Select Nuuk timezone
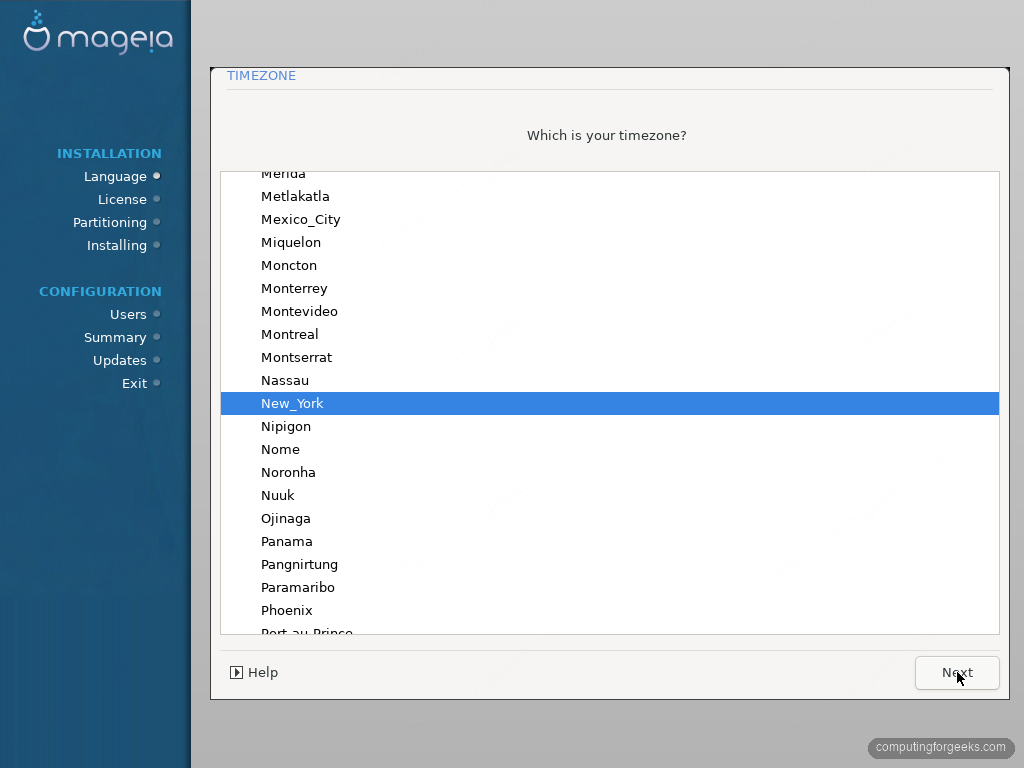This screenshot has width=1024, height=768. click(x=609, y=495)
